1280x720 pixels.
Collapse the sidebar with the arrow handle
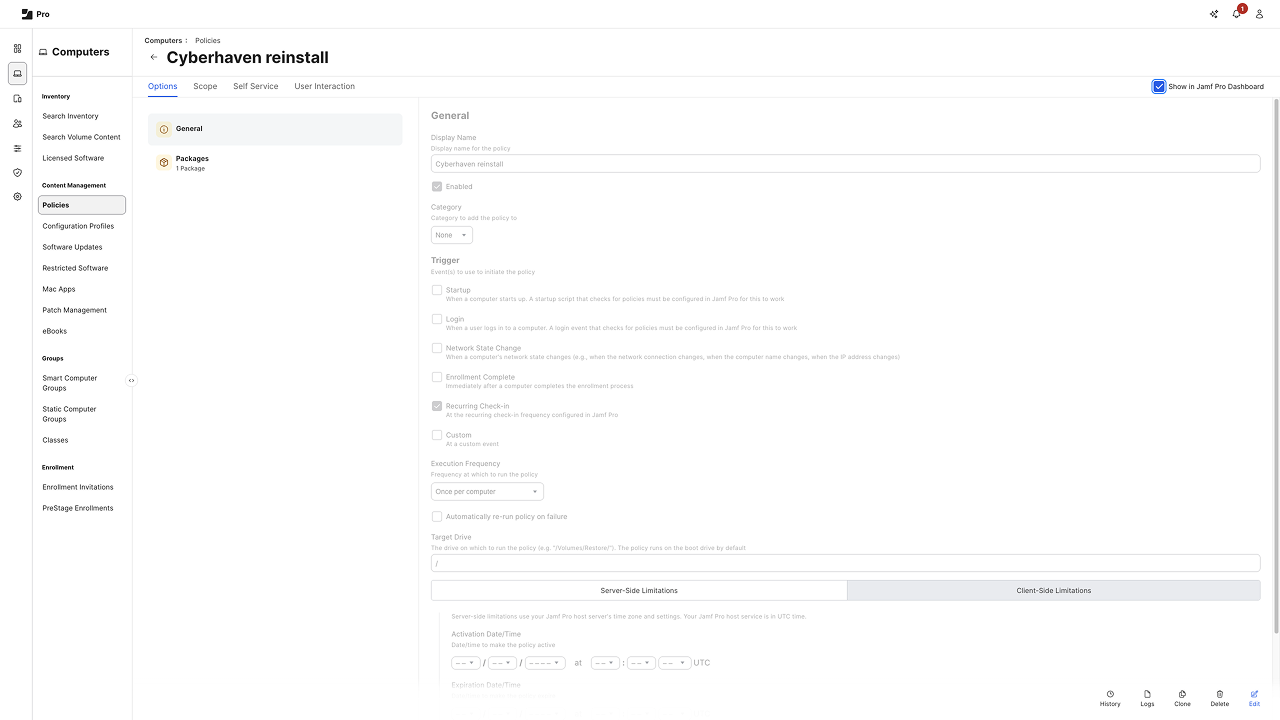(131, 380)
